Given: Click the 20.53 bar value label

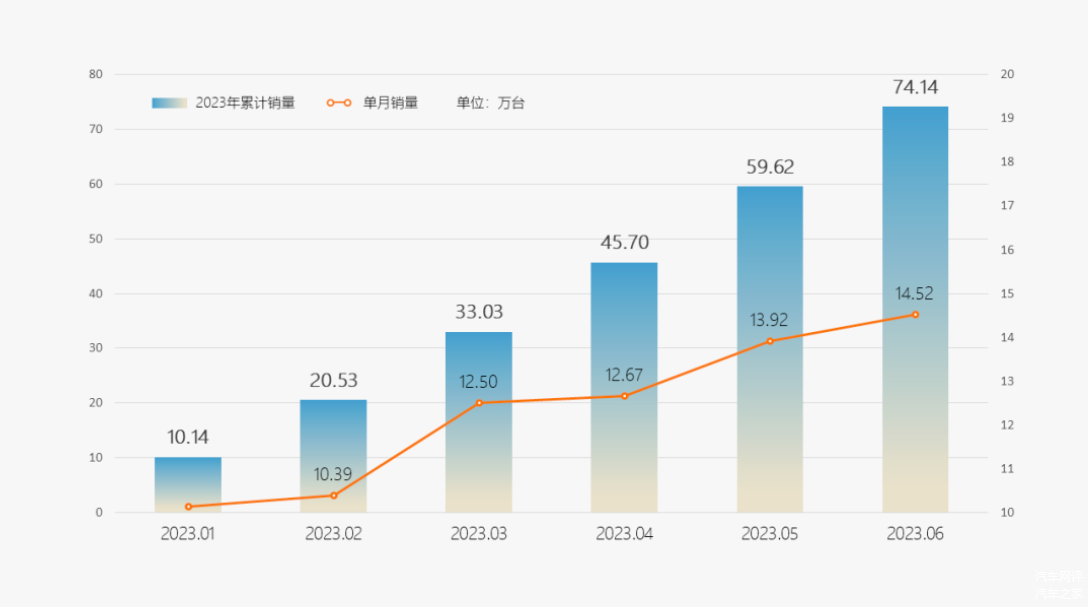Looking at the screenshot, I should pos(333,381).
